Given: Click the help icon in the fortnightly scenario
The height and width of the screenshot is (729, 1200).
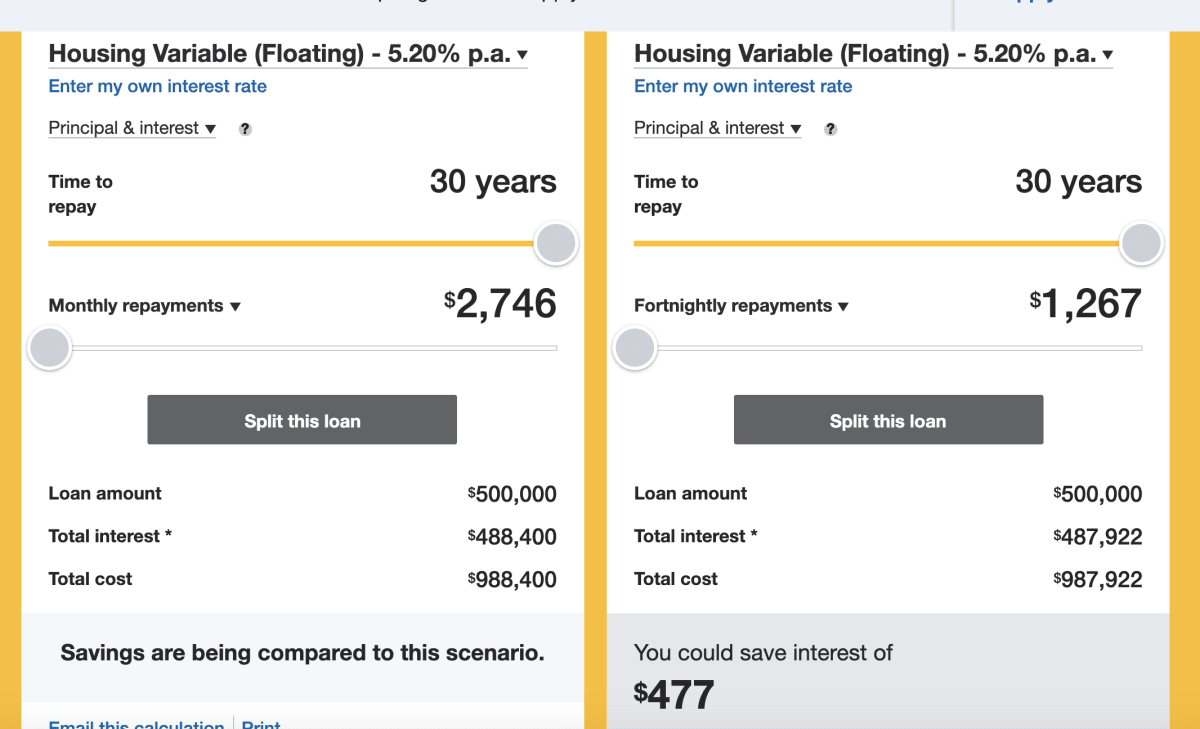Looking at the screenshot, I should pyautogui.click(x=830, y=129).
